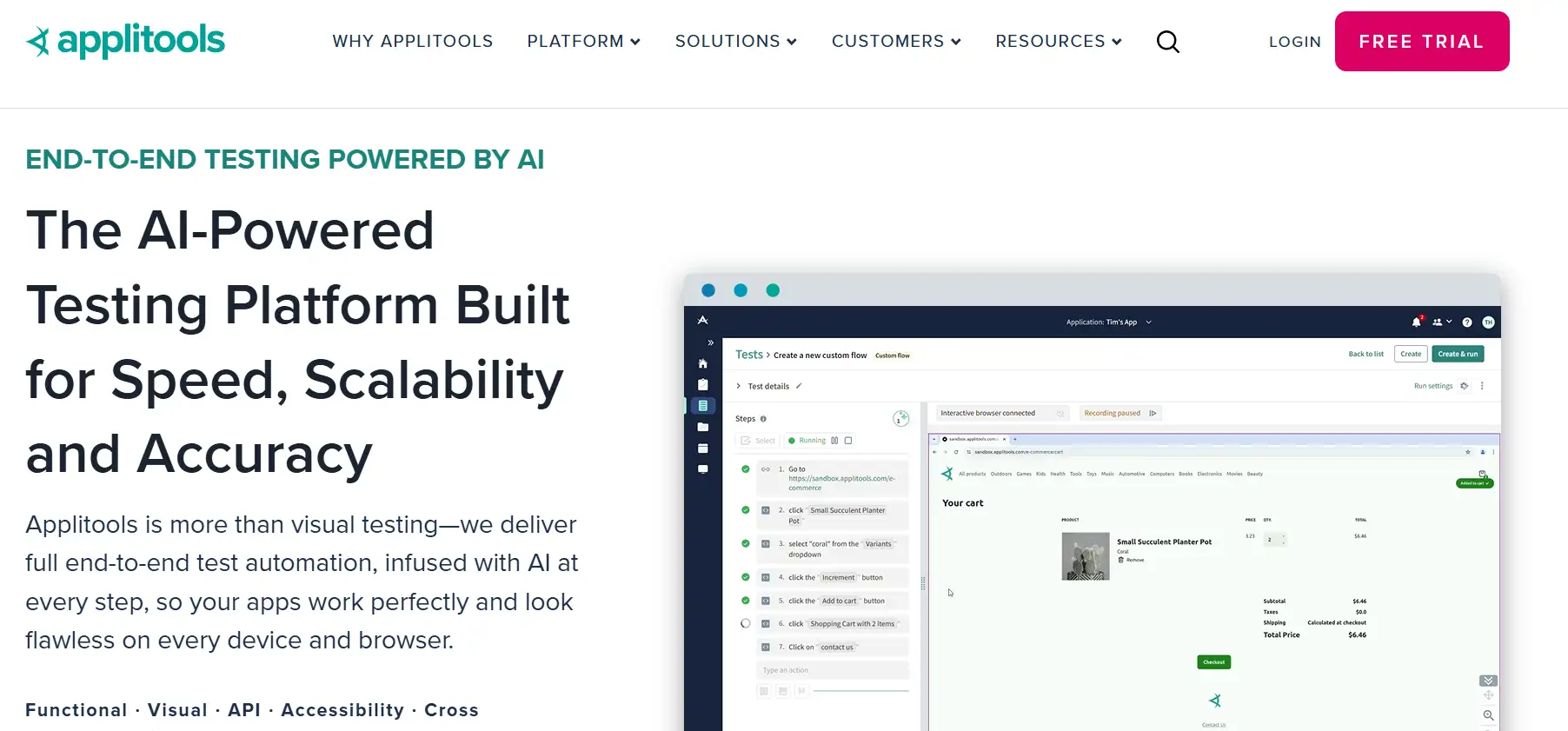Open the SOLUTIONS dropdown menu

tap(735, 41)
